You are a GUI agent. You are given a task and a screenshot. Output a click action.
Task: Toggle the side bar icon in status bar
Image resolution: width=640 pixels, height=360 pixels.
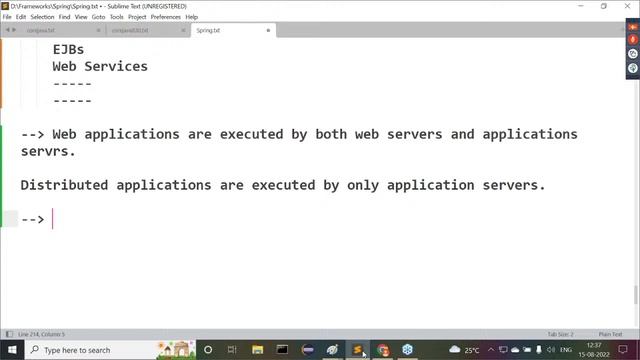coord(9,334)
